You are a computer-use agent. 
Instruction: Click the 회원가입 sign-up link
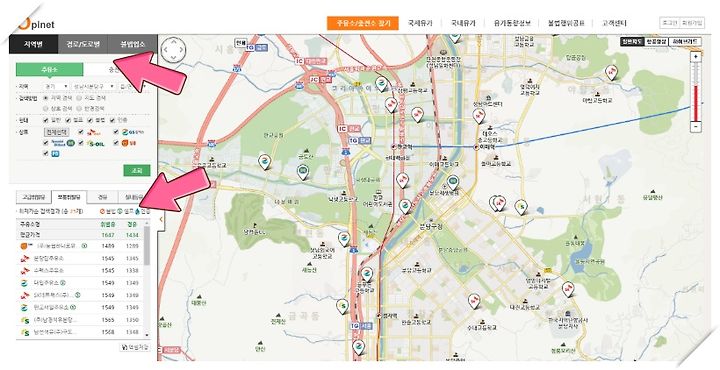(x=692, y=22)
